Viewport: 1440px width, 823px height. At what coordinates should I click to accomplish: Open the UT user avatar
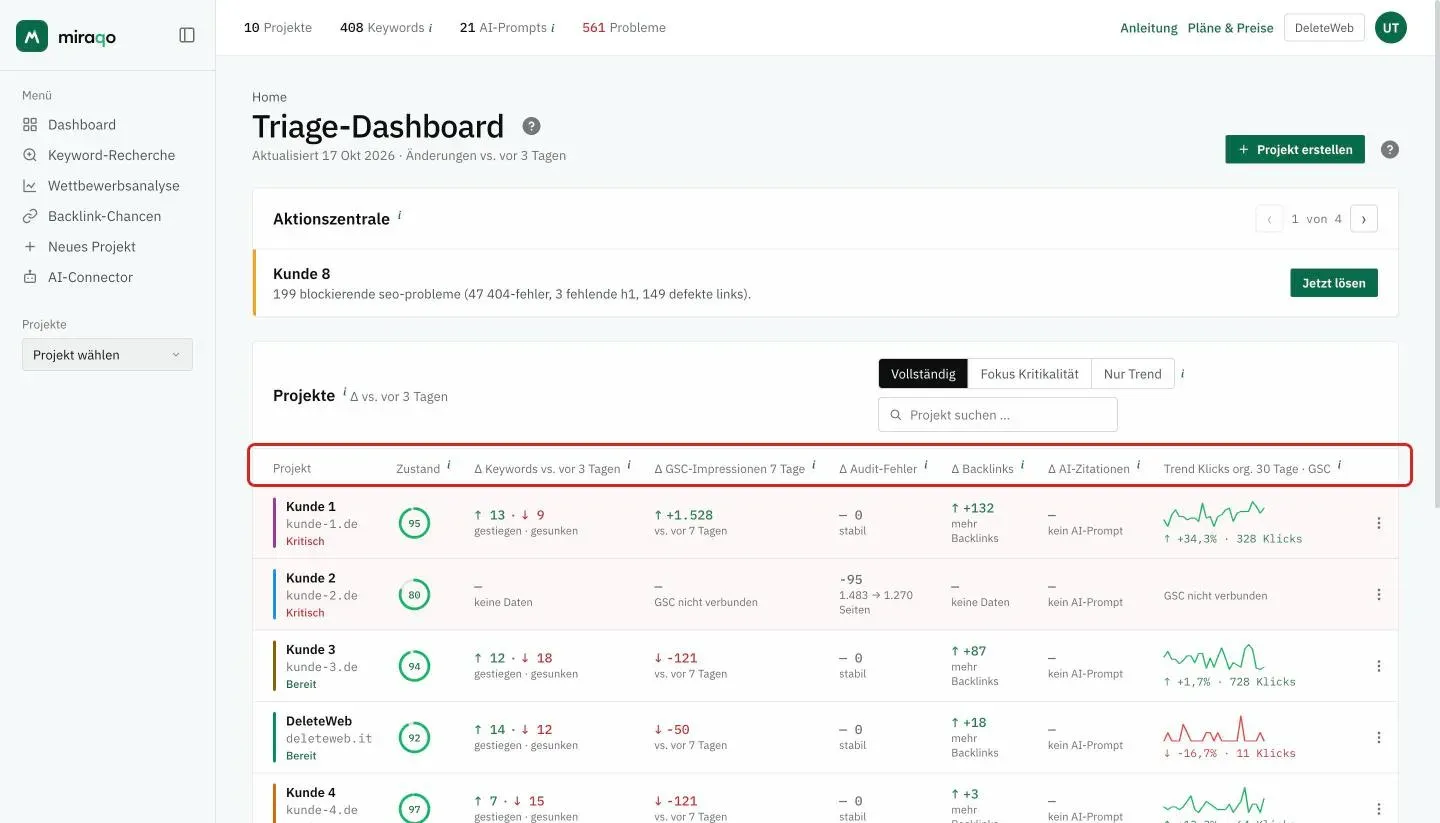point(1391,28)
